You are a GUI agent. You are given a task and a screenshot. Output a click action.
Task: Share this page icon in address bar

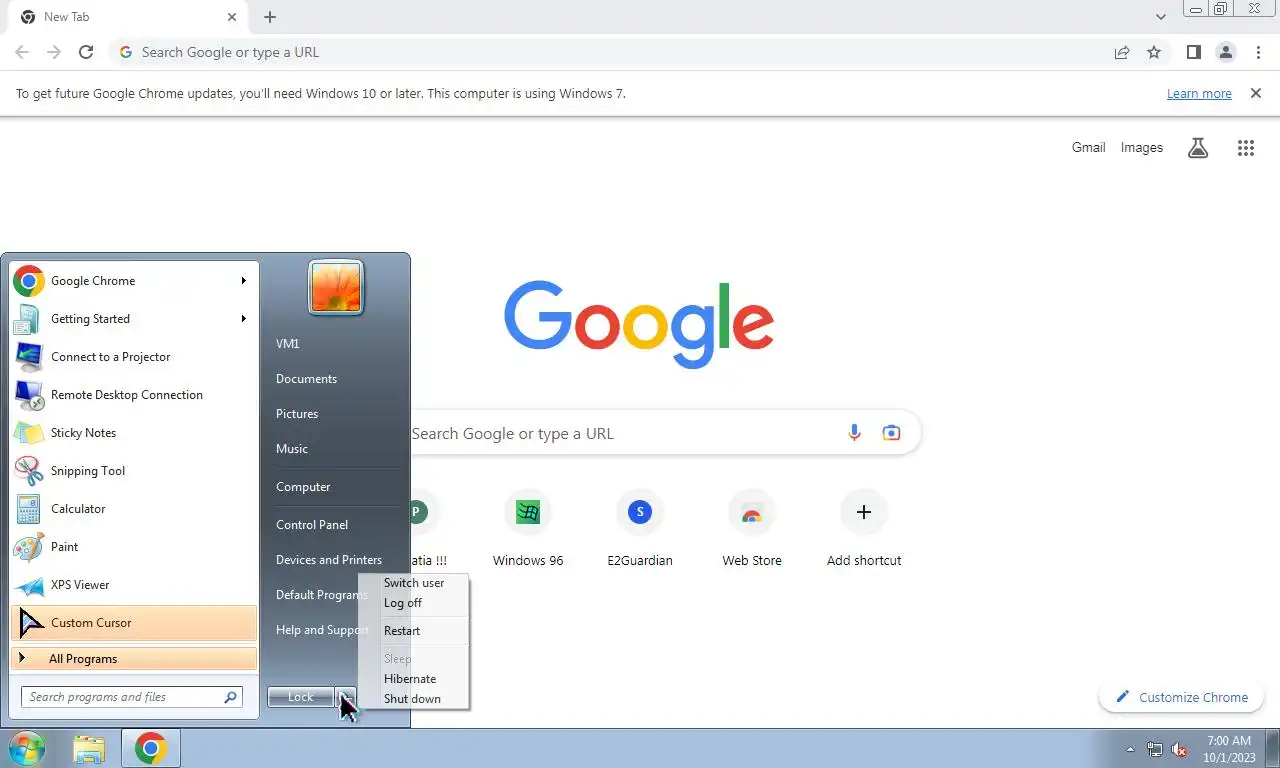[x=1122, y=52]
